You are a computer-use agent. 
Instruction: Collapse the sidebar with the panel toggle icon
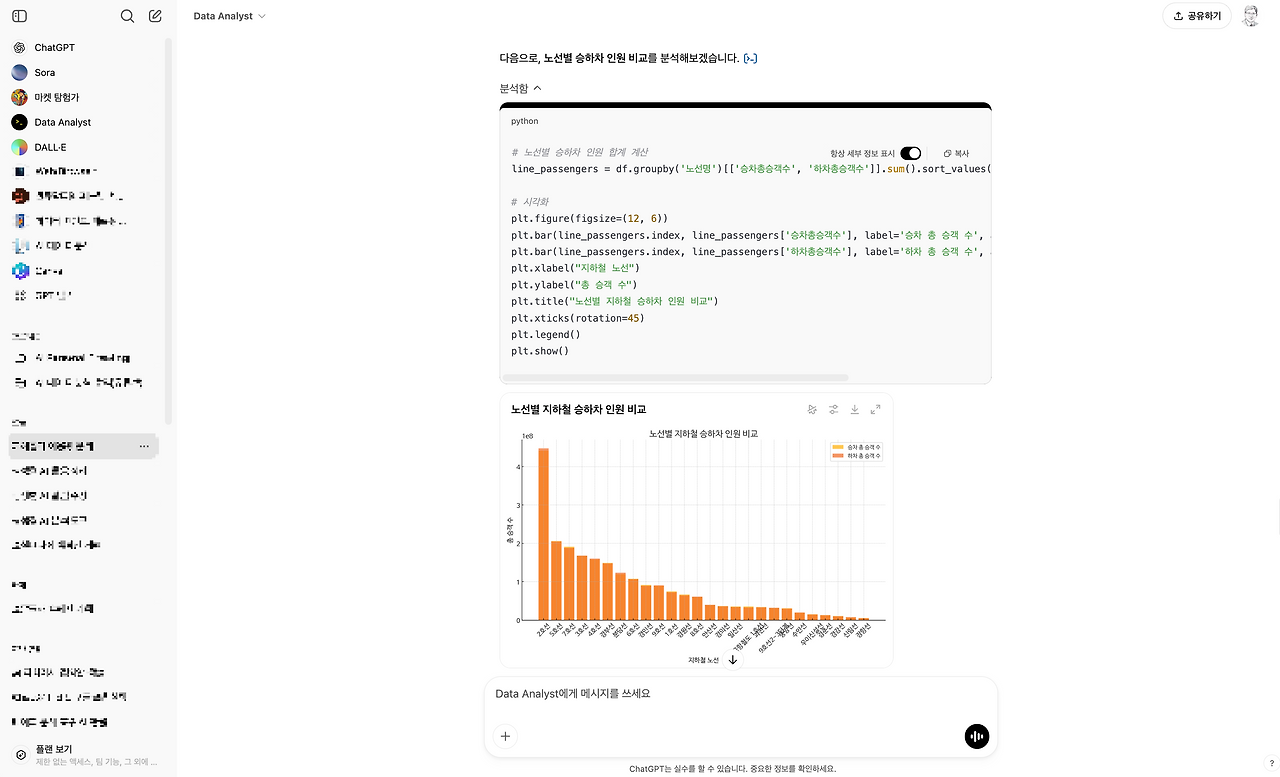point(20,16)
